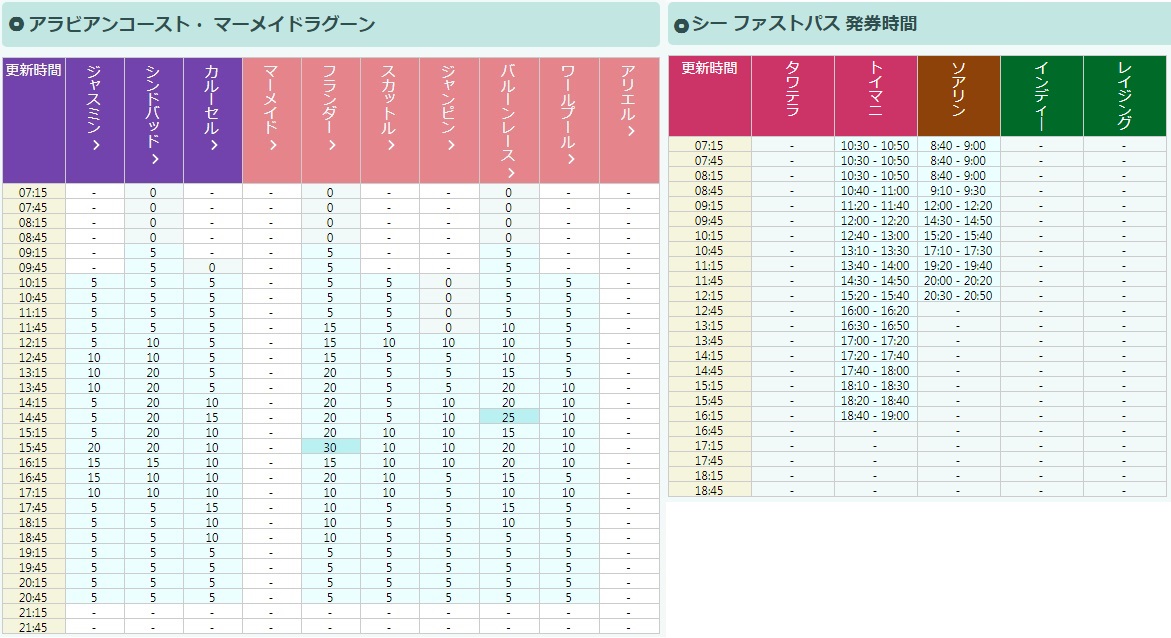Click the bullet icon beside アラビアンコースト heading
1171x638 pixels.
point(16,25)
